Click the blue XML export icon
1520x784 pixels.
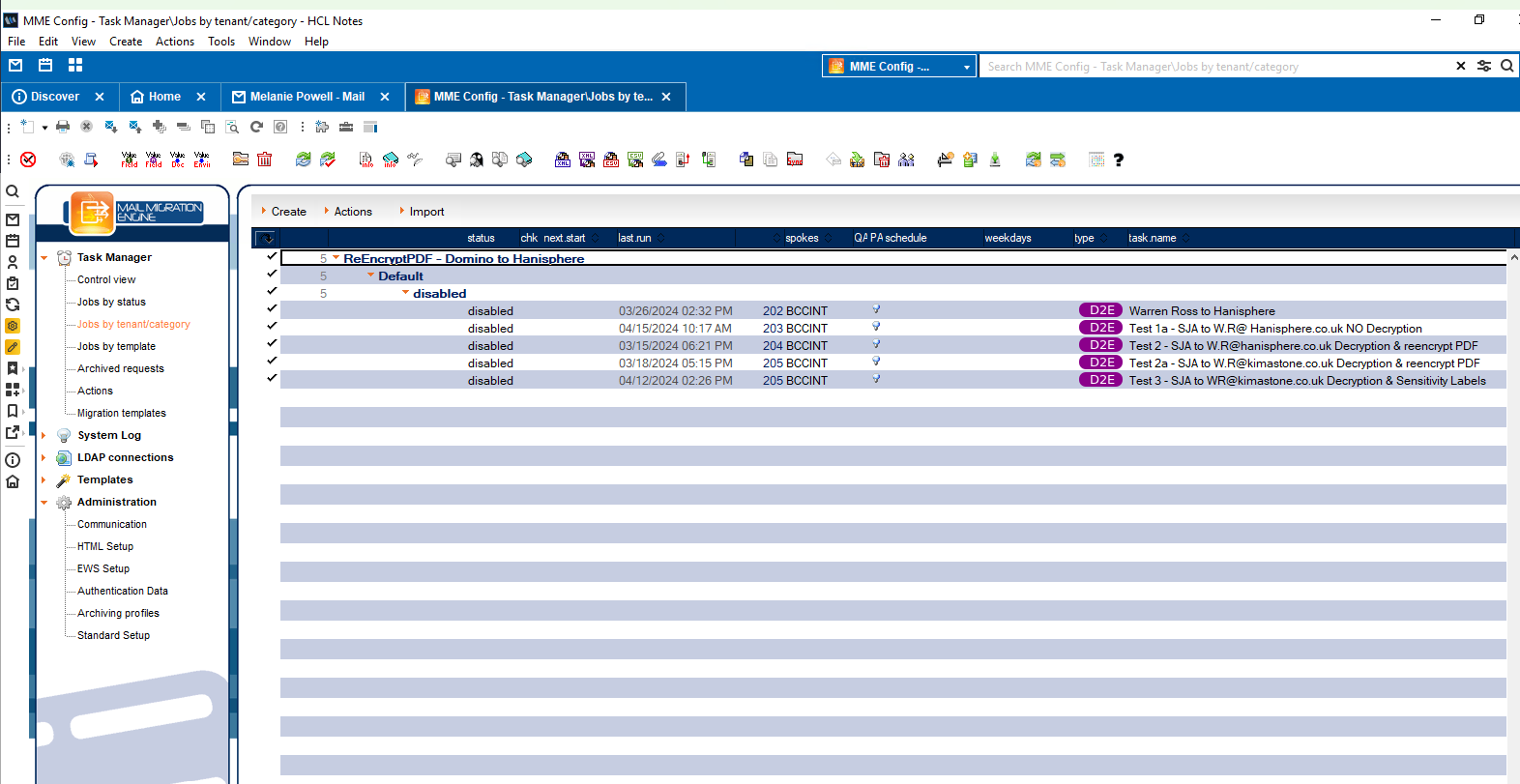point(563,160)
